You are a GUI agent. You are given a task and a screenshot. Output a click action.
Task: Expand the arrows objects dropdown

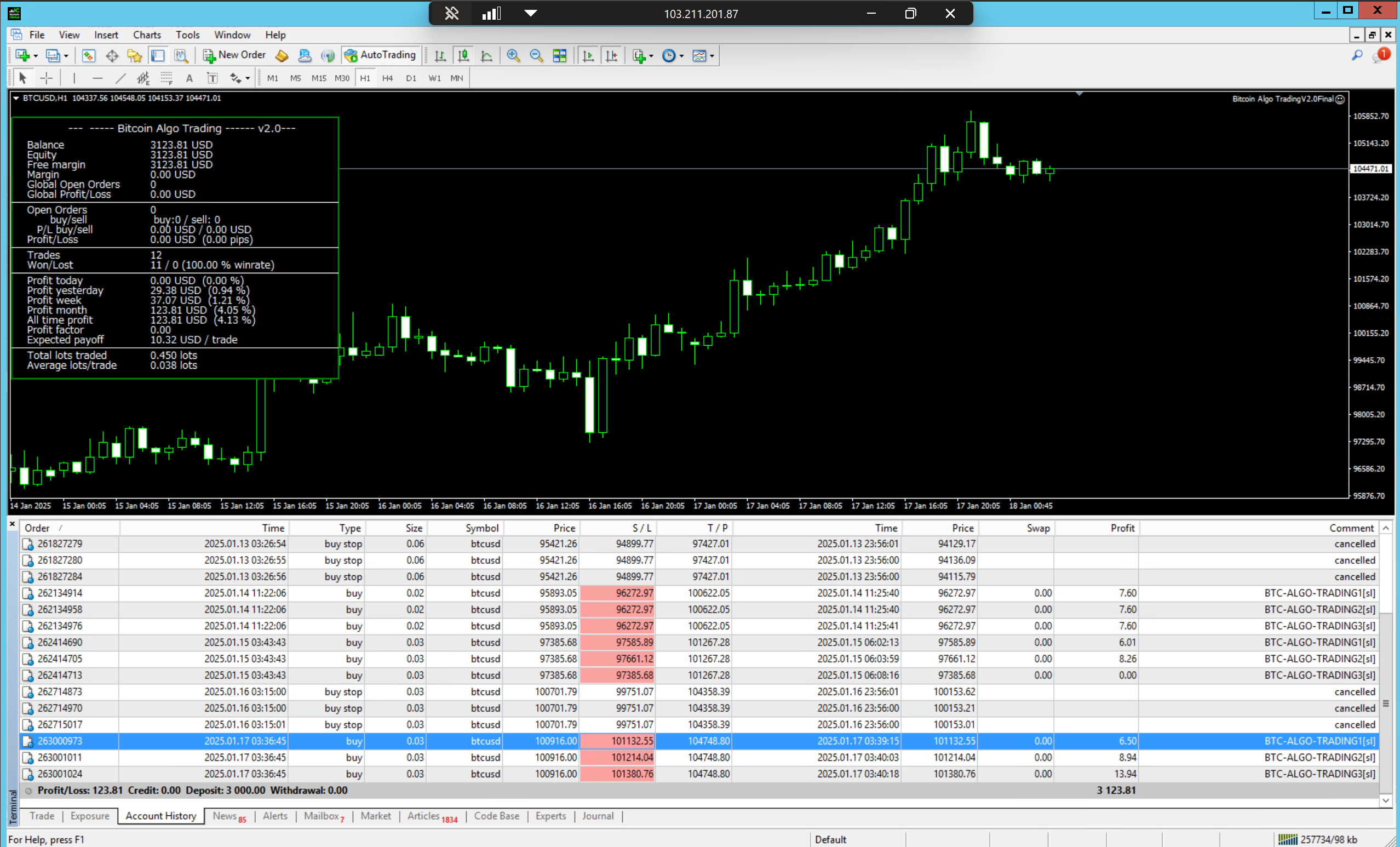coord(248,78)
